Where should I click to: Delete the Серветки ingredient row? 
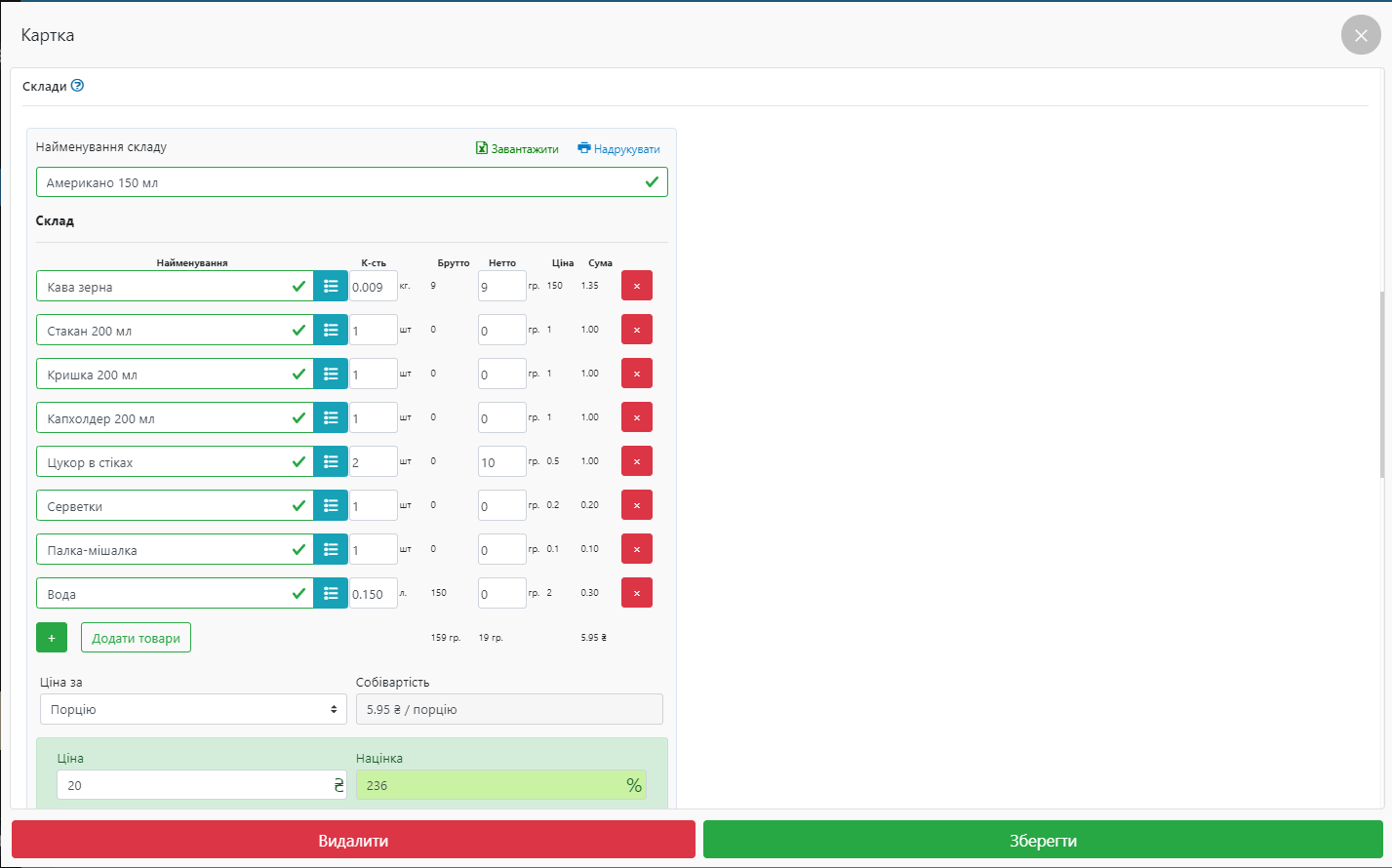[x=636, y=505]
